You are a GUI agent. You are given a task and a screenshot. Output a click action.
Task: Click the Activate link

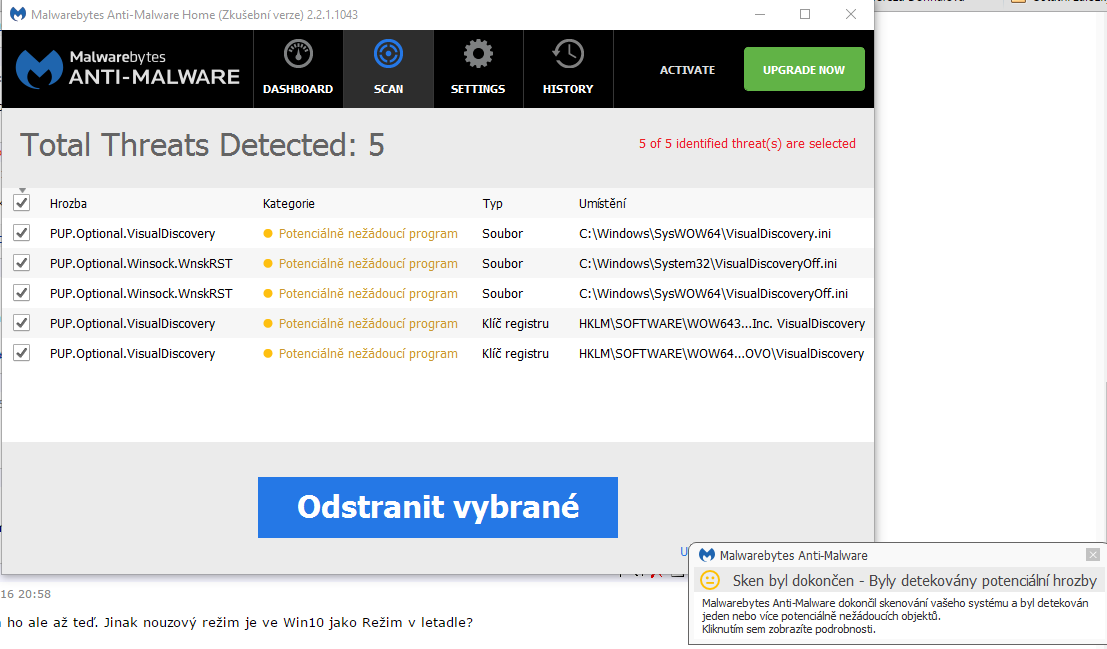pos(687,70)
